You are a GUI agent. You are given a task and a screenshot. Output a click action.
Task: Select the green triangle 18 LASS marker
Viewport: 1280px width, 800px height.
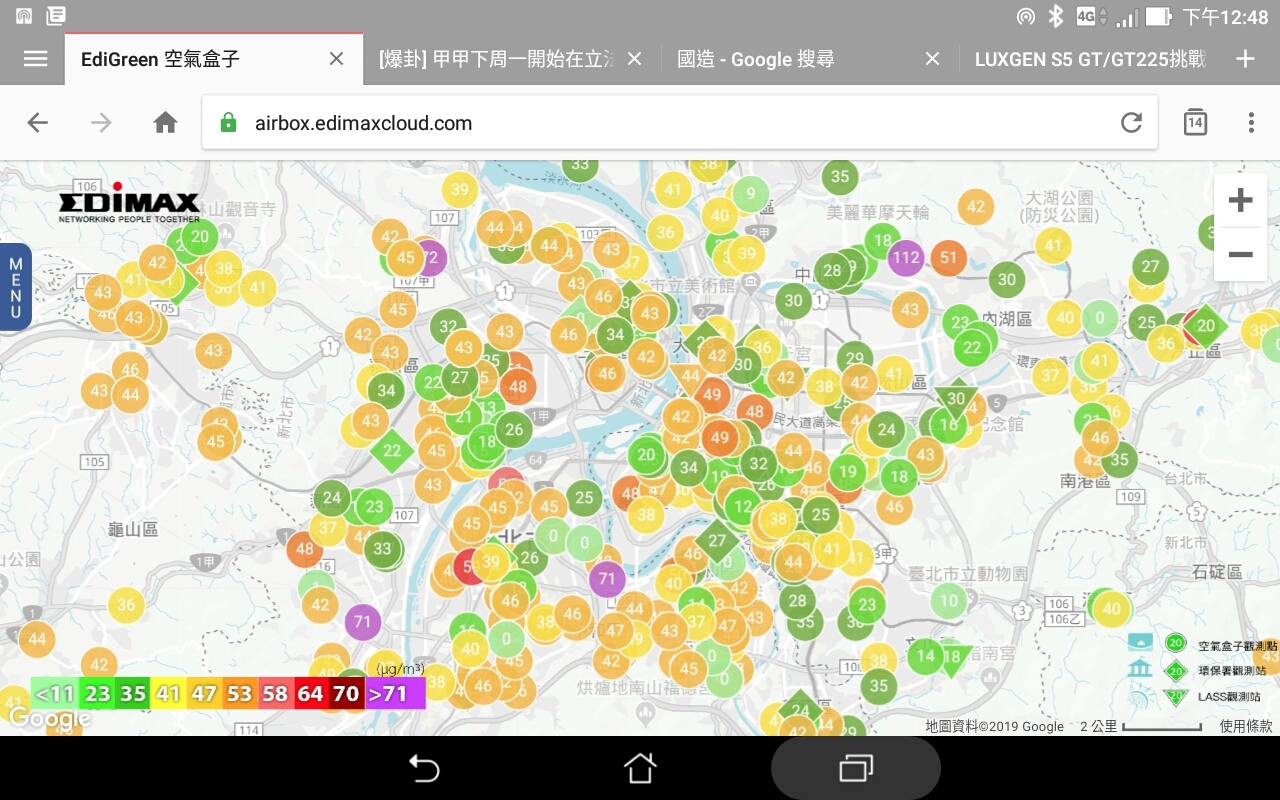click(x=953, y=659)
